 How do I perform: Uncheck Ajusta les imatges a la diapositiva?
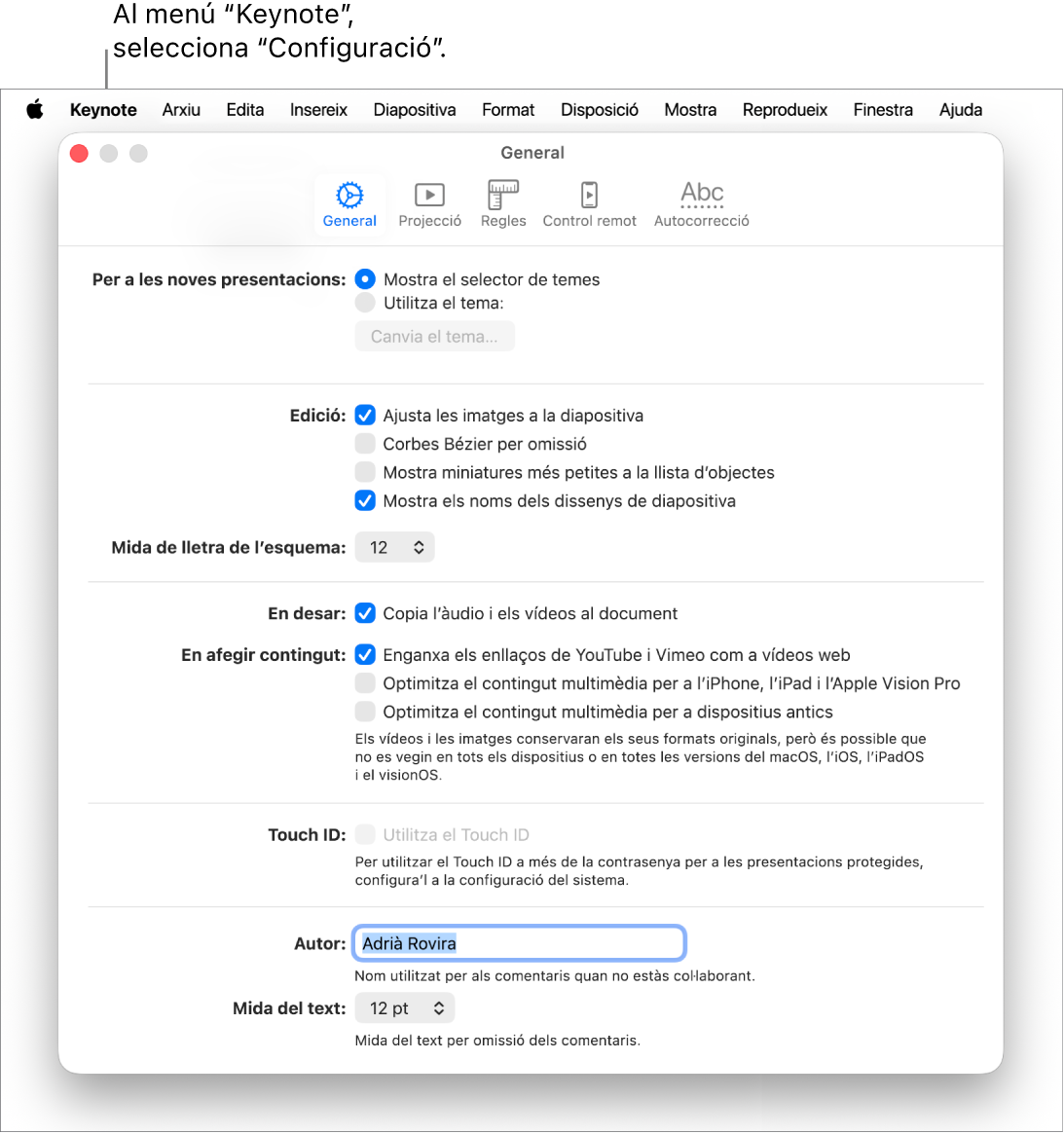pos(365,415)
